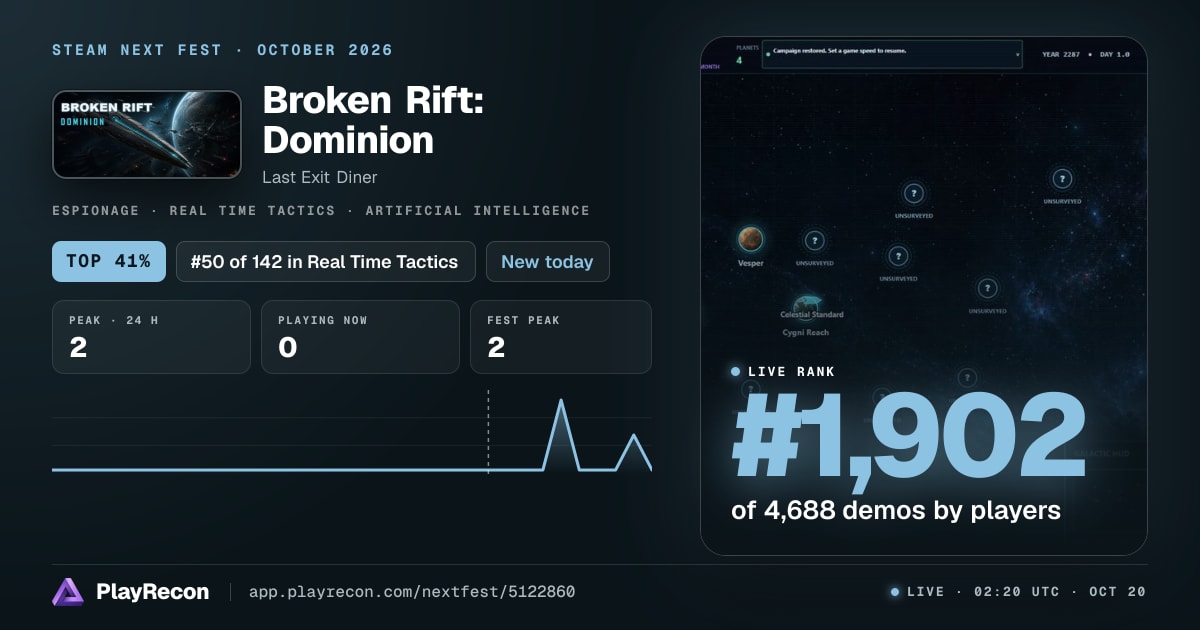Click the DAY 1.0 display in the game view
Screen dimensions: 1200x630
point(1115,54)
